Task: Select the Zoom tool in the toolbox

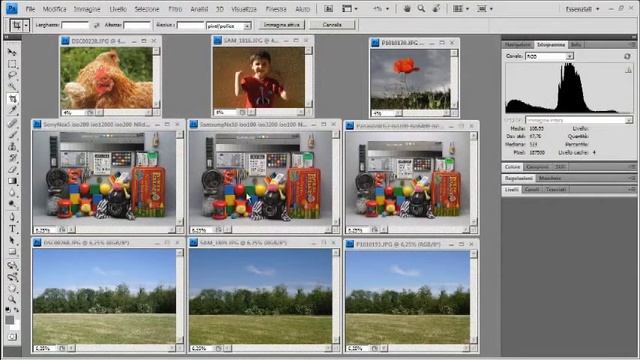Action: click(x=12, y=300)
